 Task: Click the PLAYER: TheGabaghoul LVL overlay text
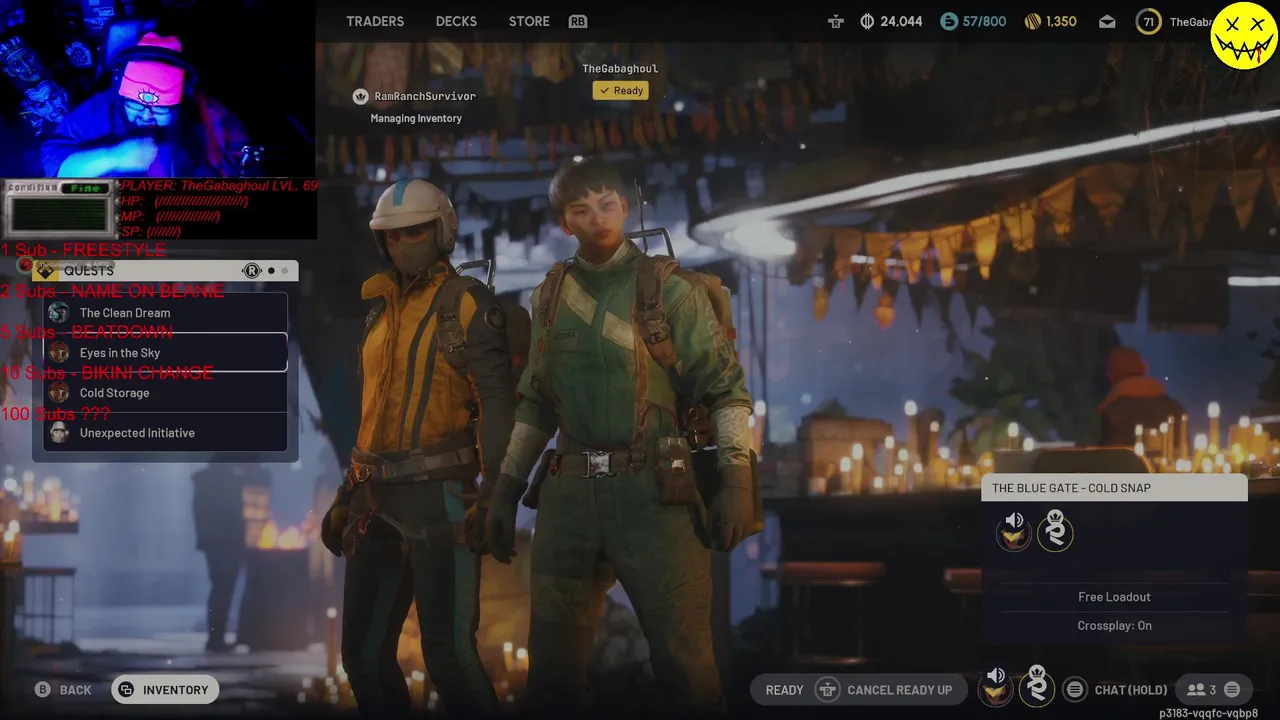[x=219, y=186]
